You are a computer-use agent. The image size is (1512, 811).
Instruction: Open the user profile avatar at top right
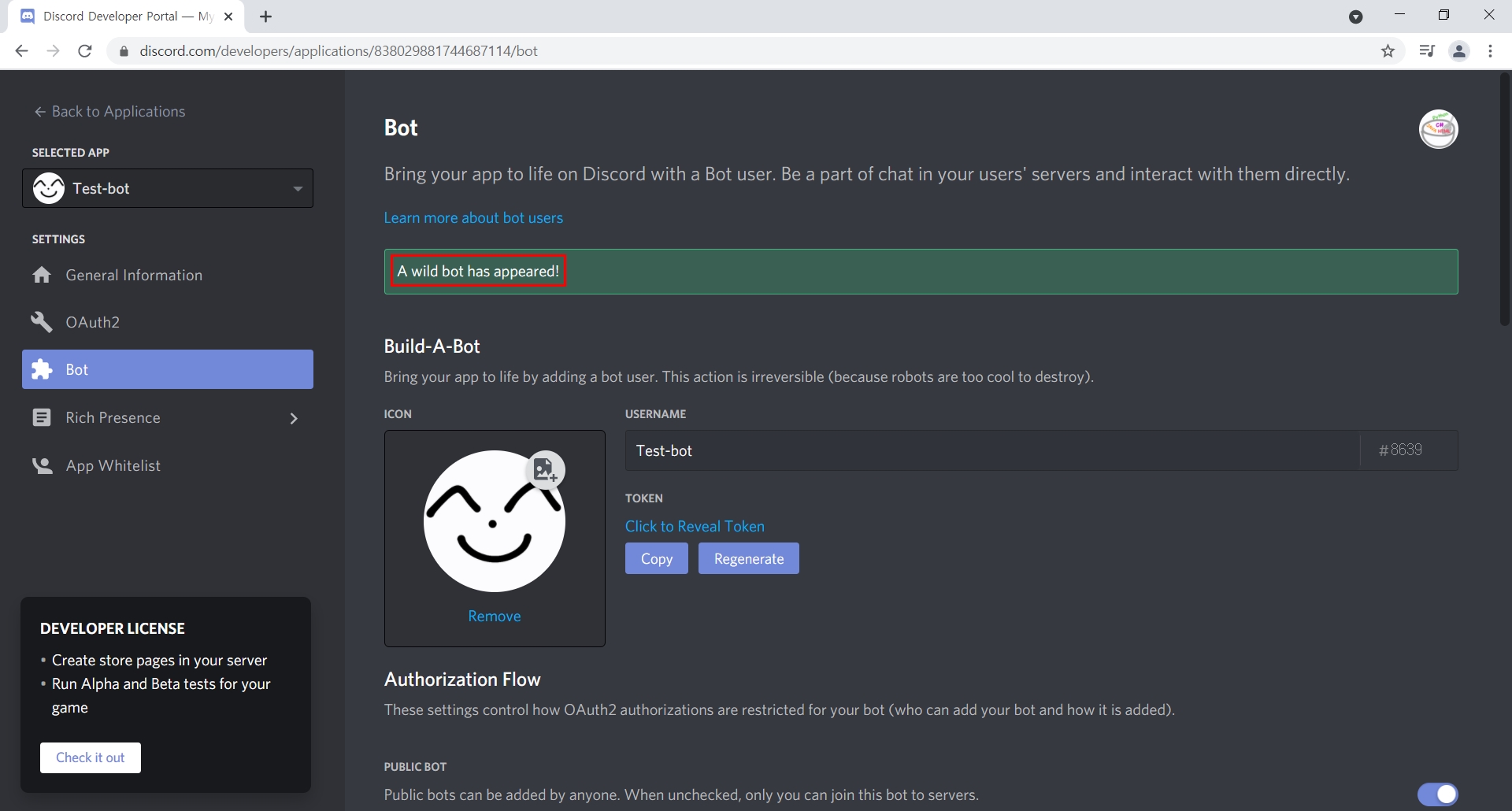[1438, 129]
